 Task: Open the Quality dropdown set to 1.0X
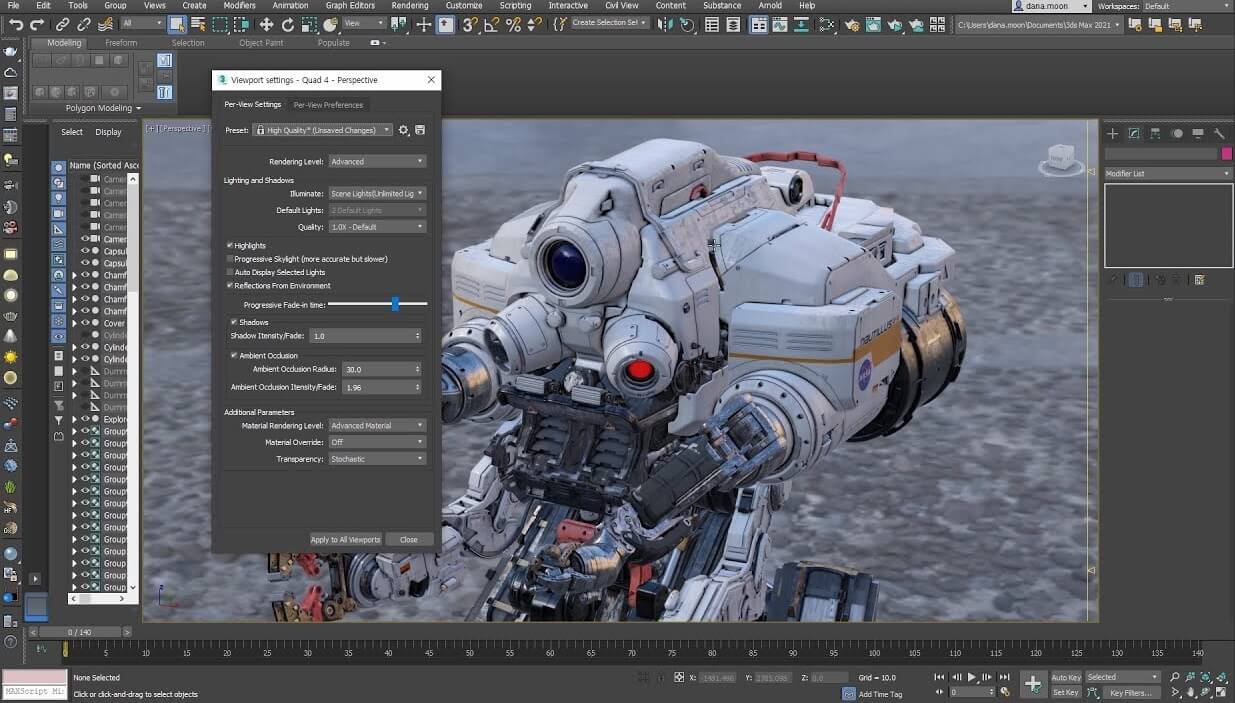[377, 227]
